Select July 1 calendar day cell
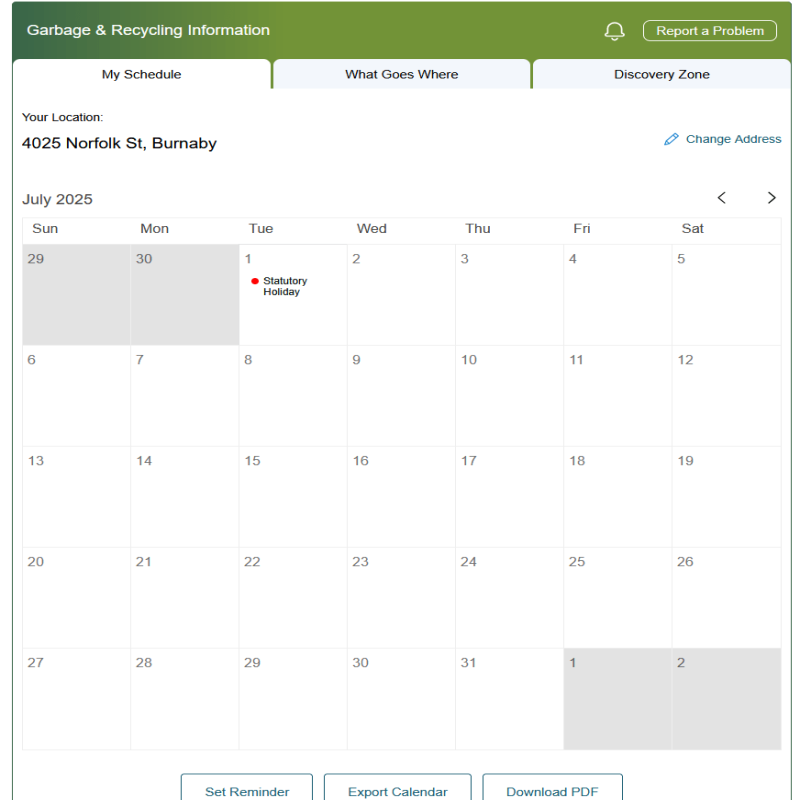The height and width of the screenshot is (800, 800). pyautogui.click(x=293, y=295)
